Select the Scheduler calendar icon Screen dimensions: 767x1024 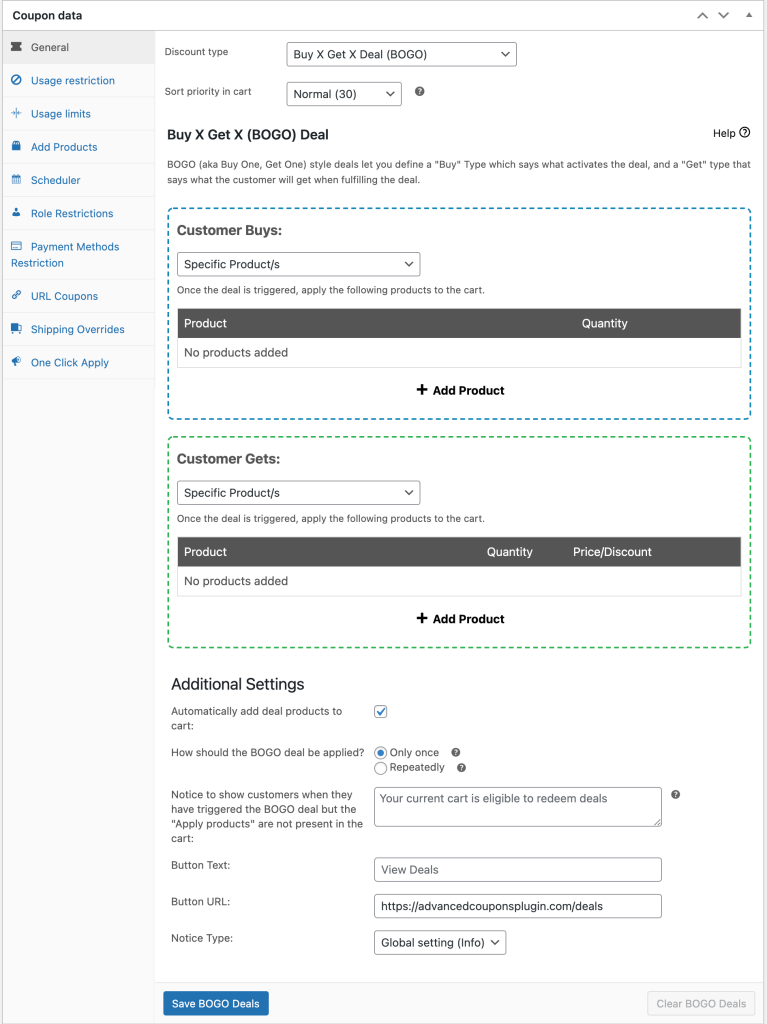18,180
